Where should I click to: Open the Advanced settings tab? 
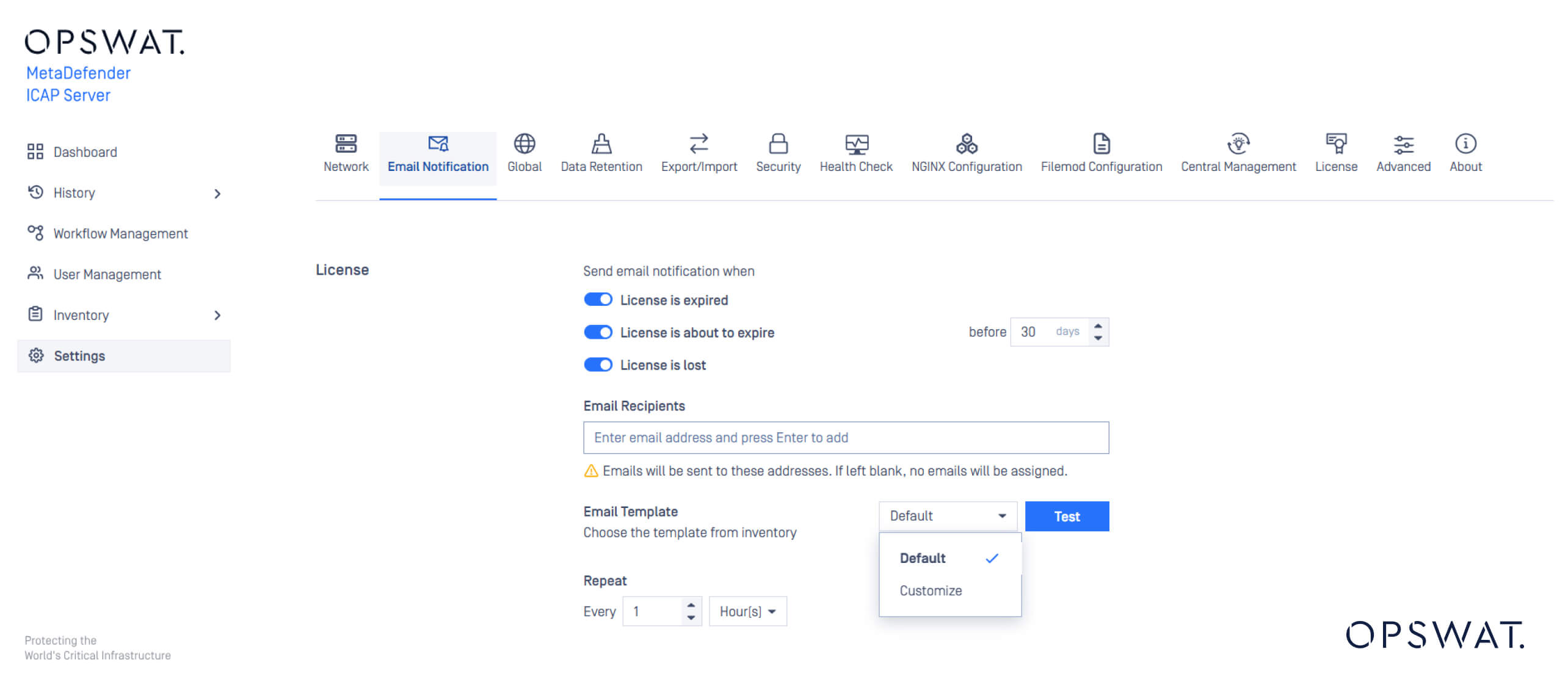(x=1403, y=144)
